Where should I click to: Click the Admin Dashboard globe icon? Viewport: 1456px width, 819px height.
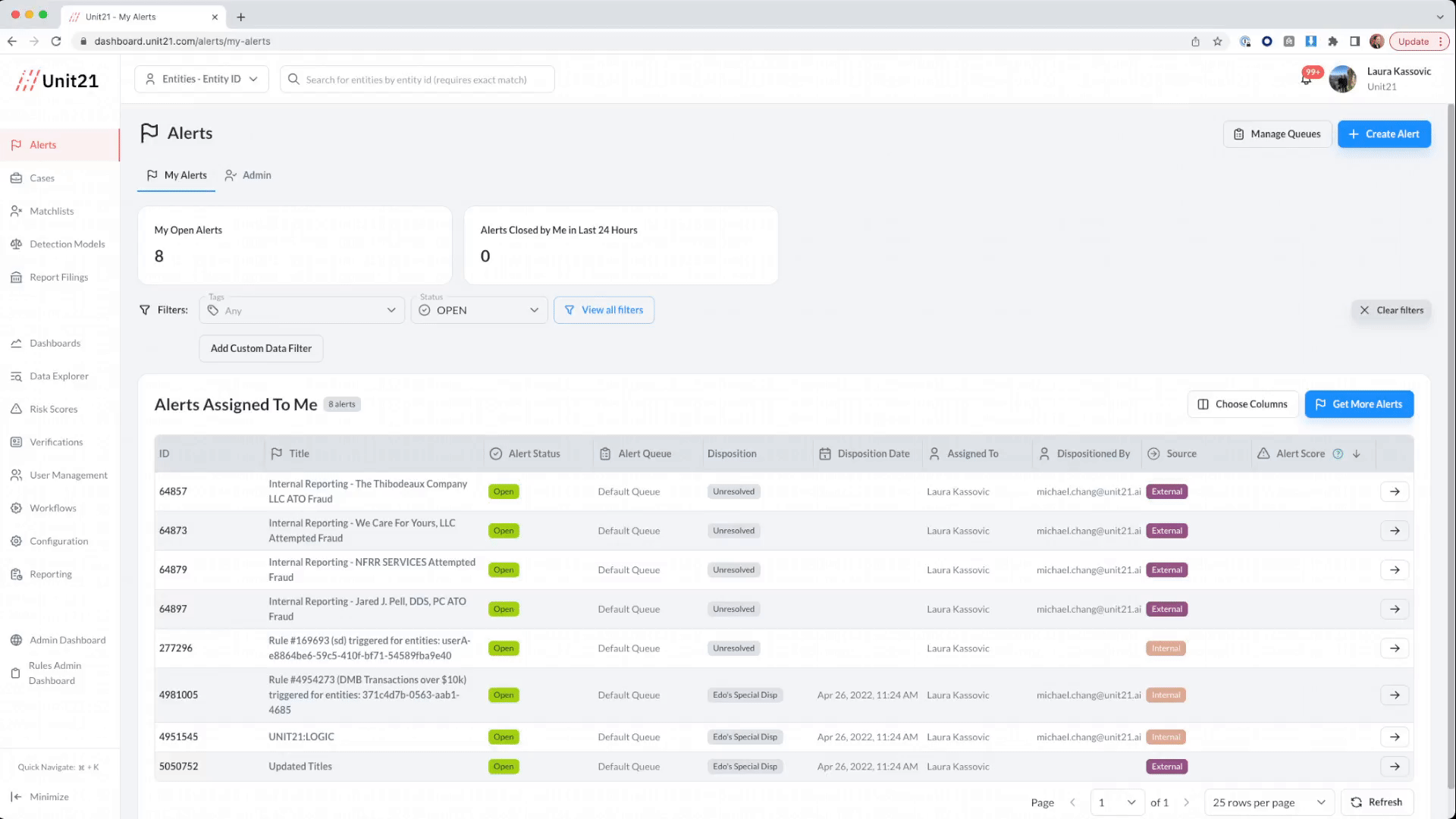coord(16,640)
